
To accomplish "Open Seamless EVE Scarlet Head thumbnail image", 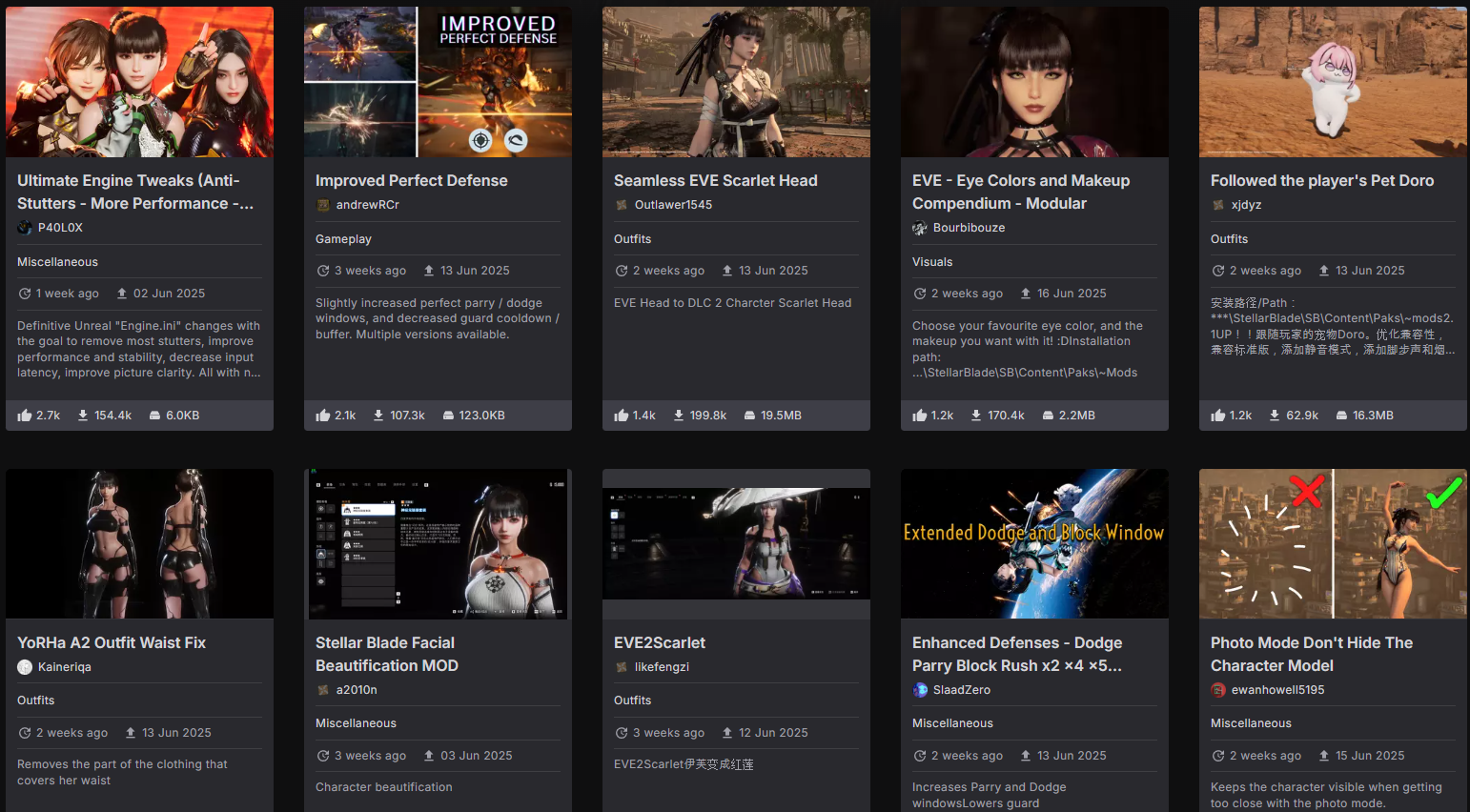I will pos(736,82).
